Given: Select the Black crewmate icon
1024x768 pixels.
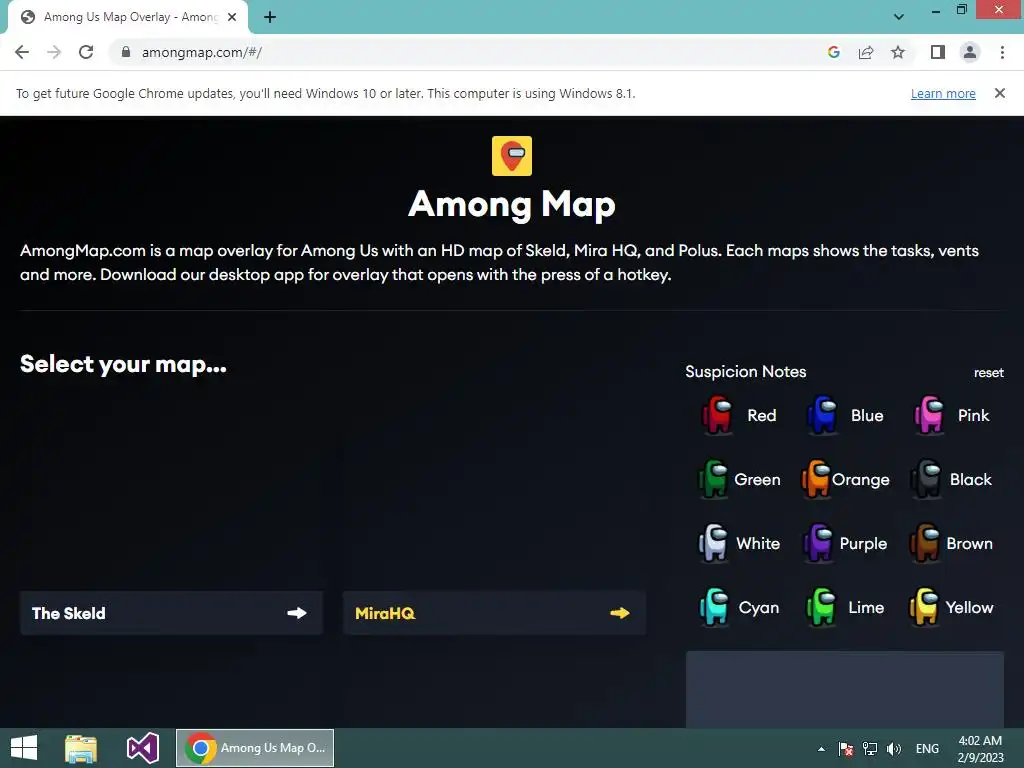Looking at the screenshot, I should click(x=926, y=479).
